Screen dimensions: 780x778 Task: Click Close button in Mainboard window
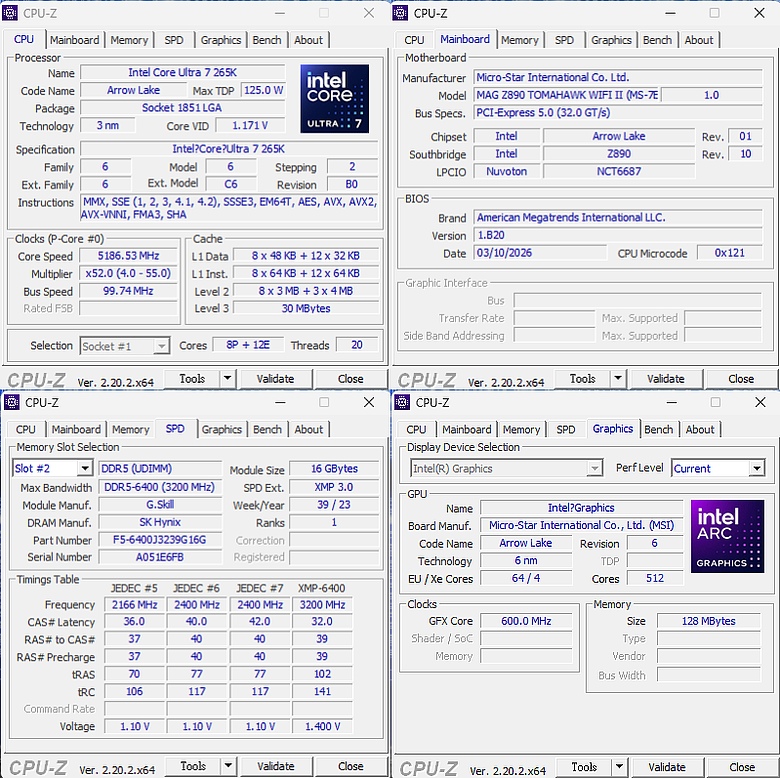(741, 379)
